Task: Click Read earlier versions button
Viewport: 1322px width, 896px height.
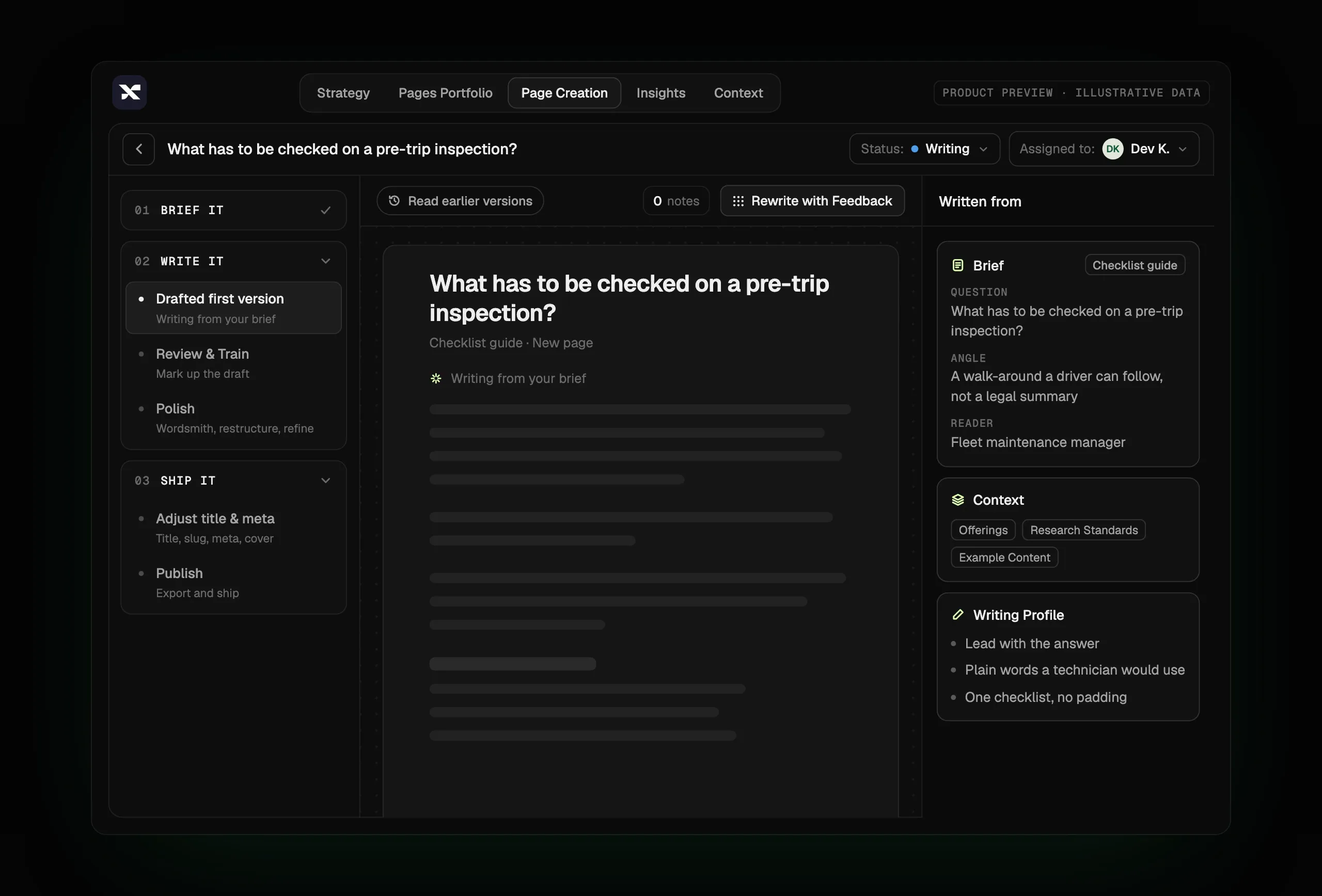Action: [460, 201]
